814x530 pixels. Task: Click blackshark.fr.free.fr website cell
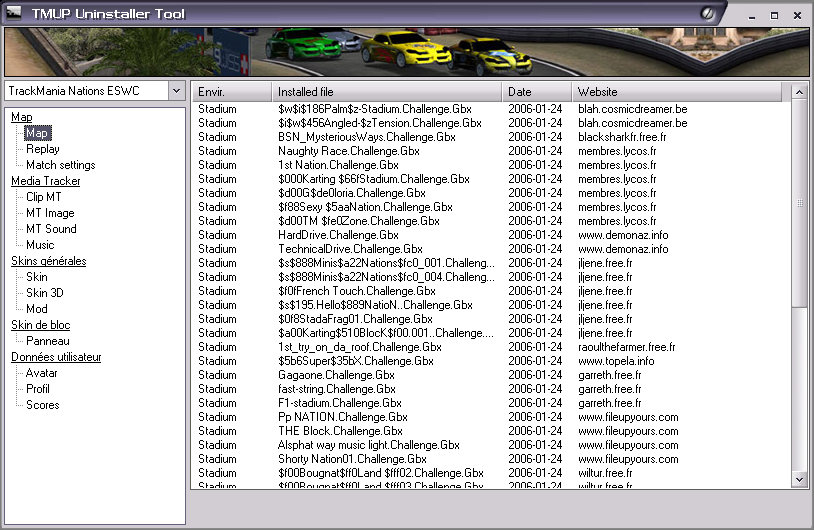coord(622,137)
